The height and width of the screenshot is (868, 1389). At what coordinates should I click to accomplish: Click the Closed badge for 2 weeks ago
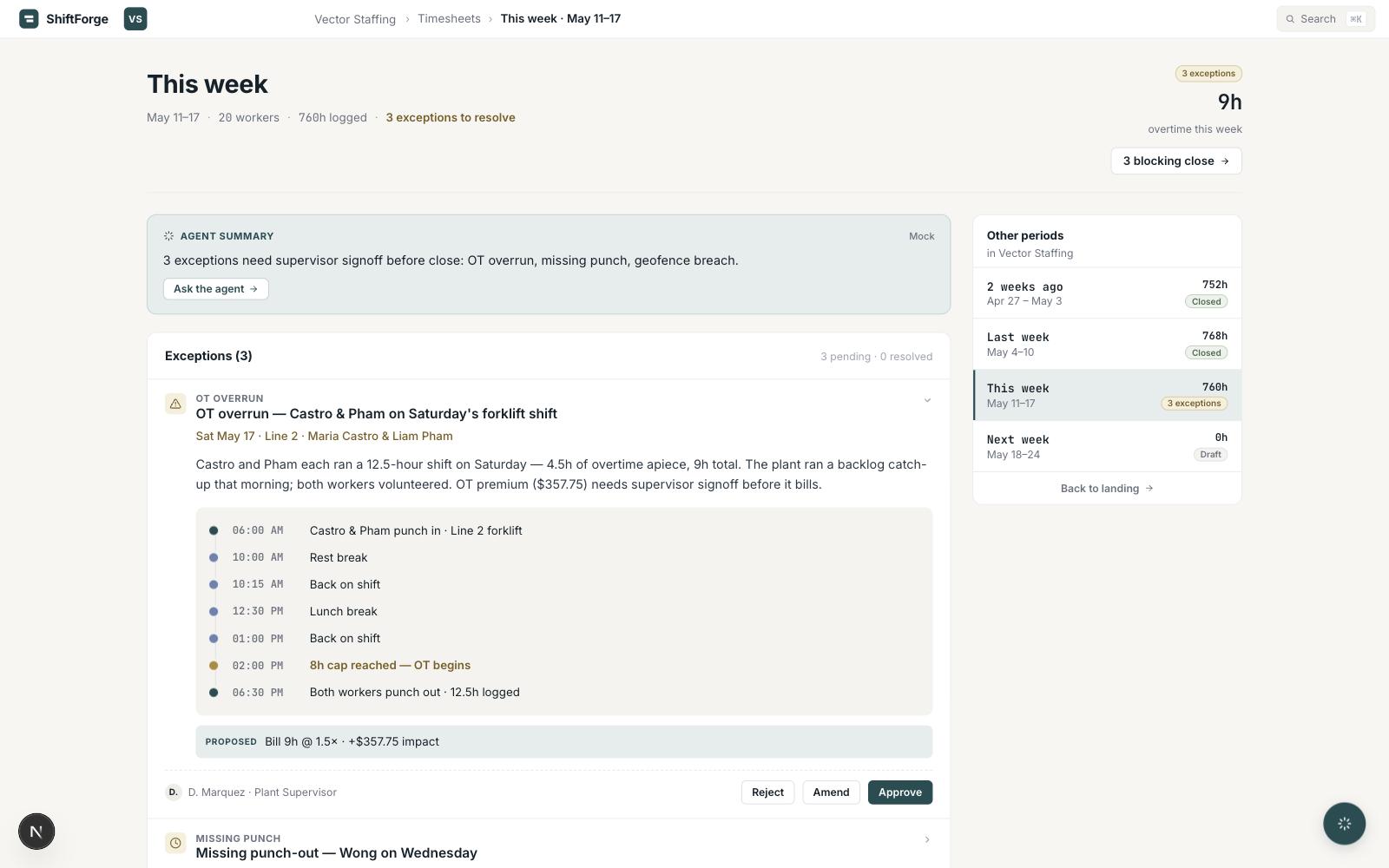pyautogui.click(x=1207, y=301)
